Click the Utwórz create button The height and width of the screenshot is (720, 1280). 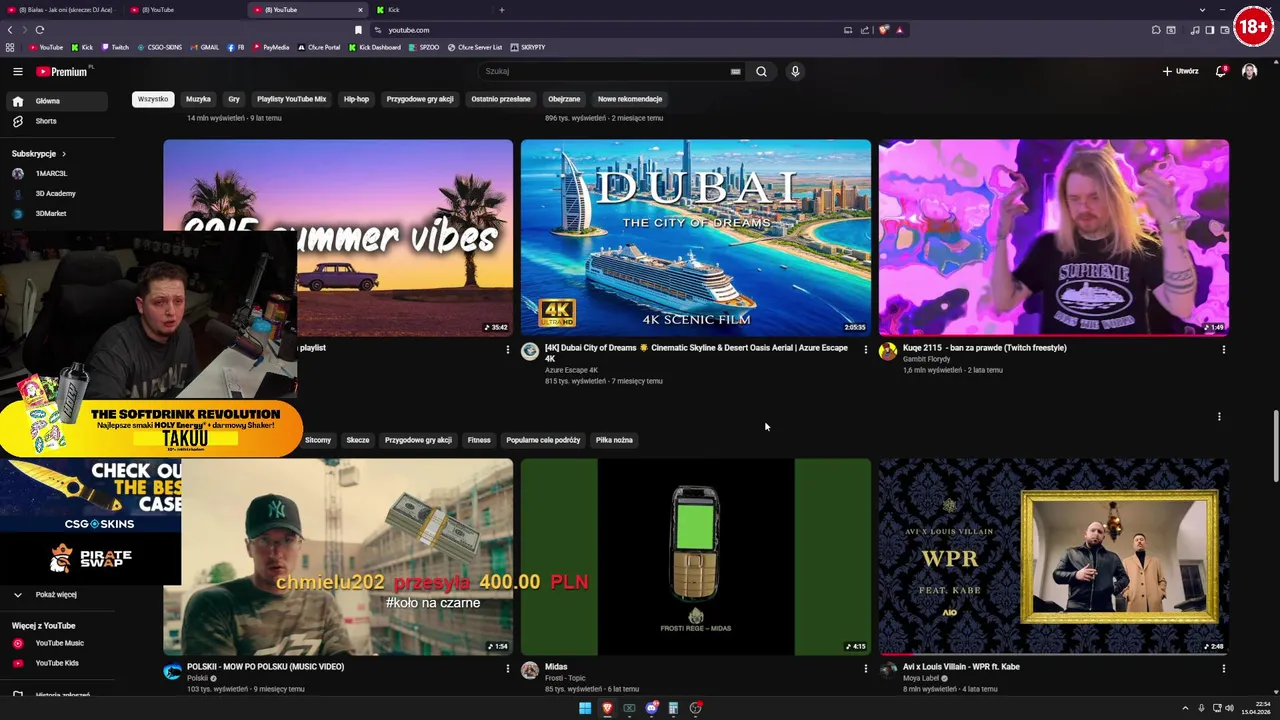click(x=1180, y=71)
